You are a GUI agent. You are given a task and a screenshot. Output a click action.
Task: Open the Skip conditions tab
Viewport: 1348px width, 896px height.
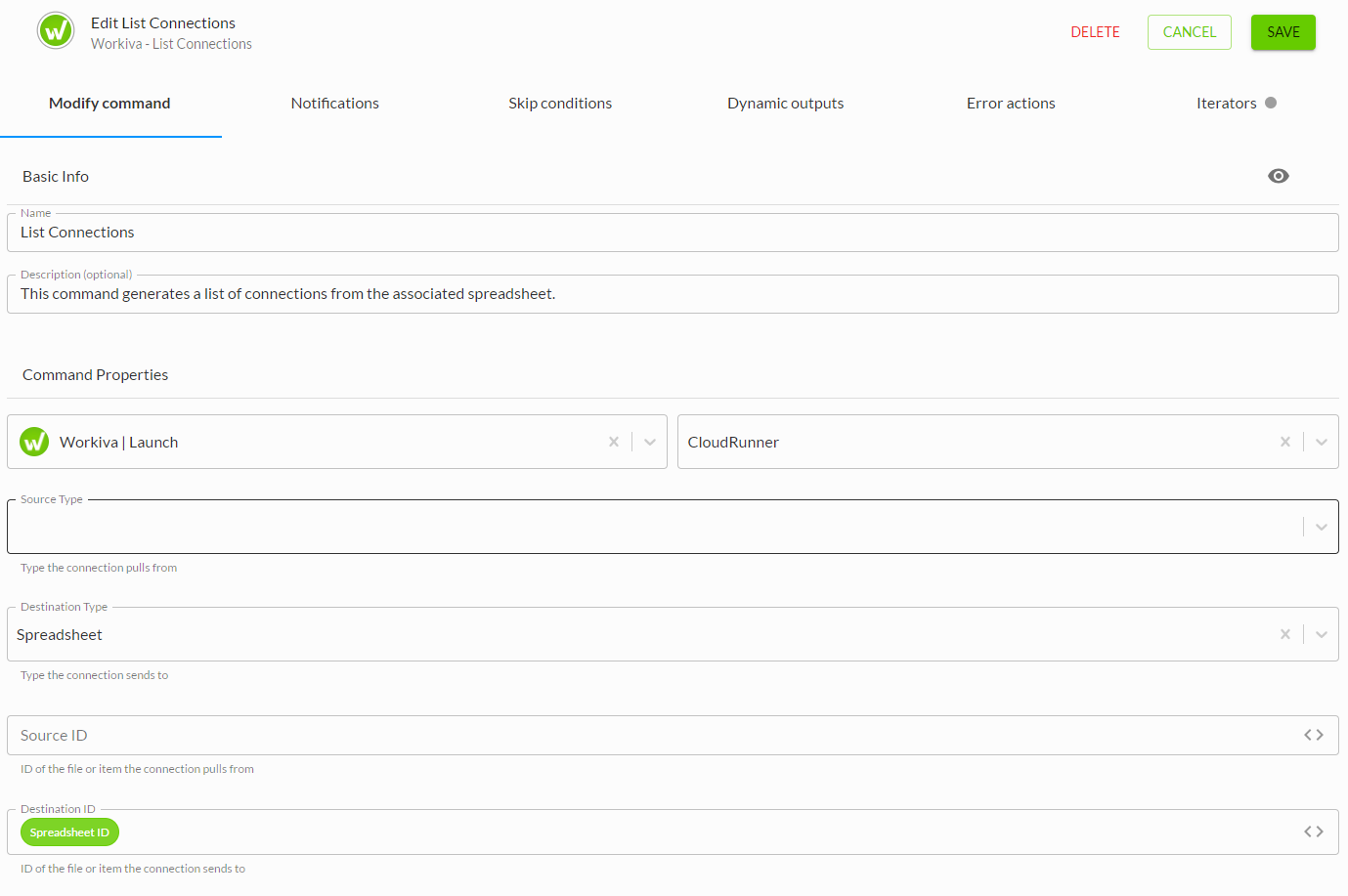(x=560, y=103)
